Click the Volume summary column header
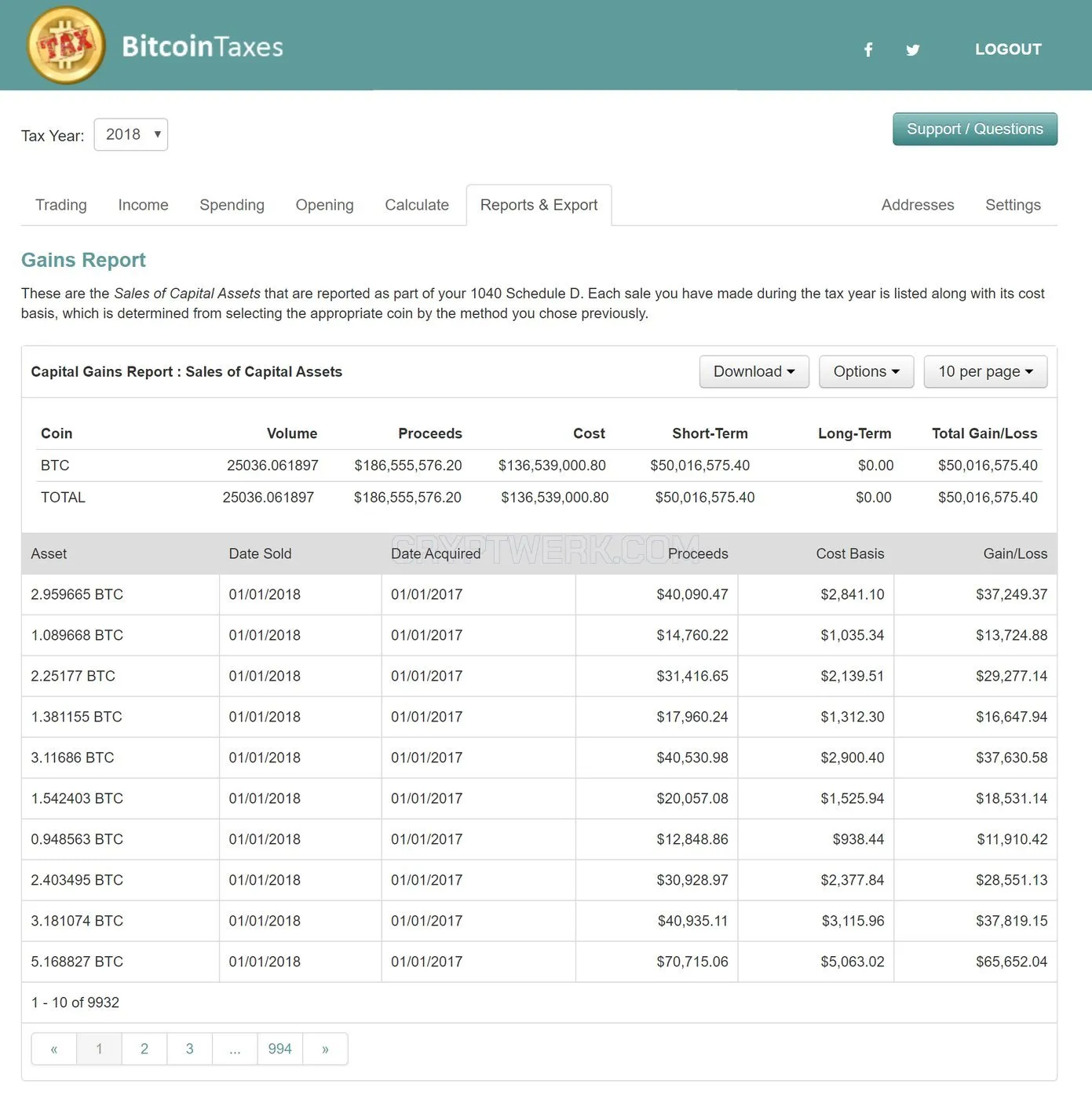Viewport: 1092px width, 1099px height. pyautogui.click(x=292, y=433)
